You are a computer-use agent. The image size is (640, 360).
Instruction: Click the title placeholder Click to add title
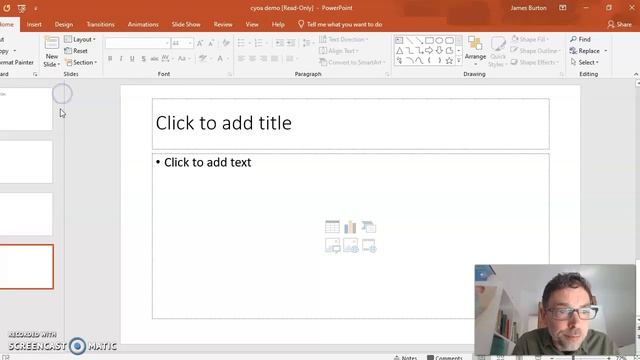(x=351, y=124)
